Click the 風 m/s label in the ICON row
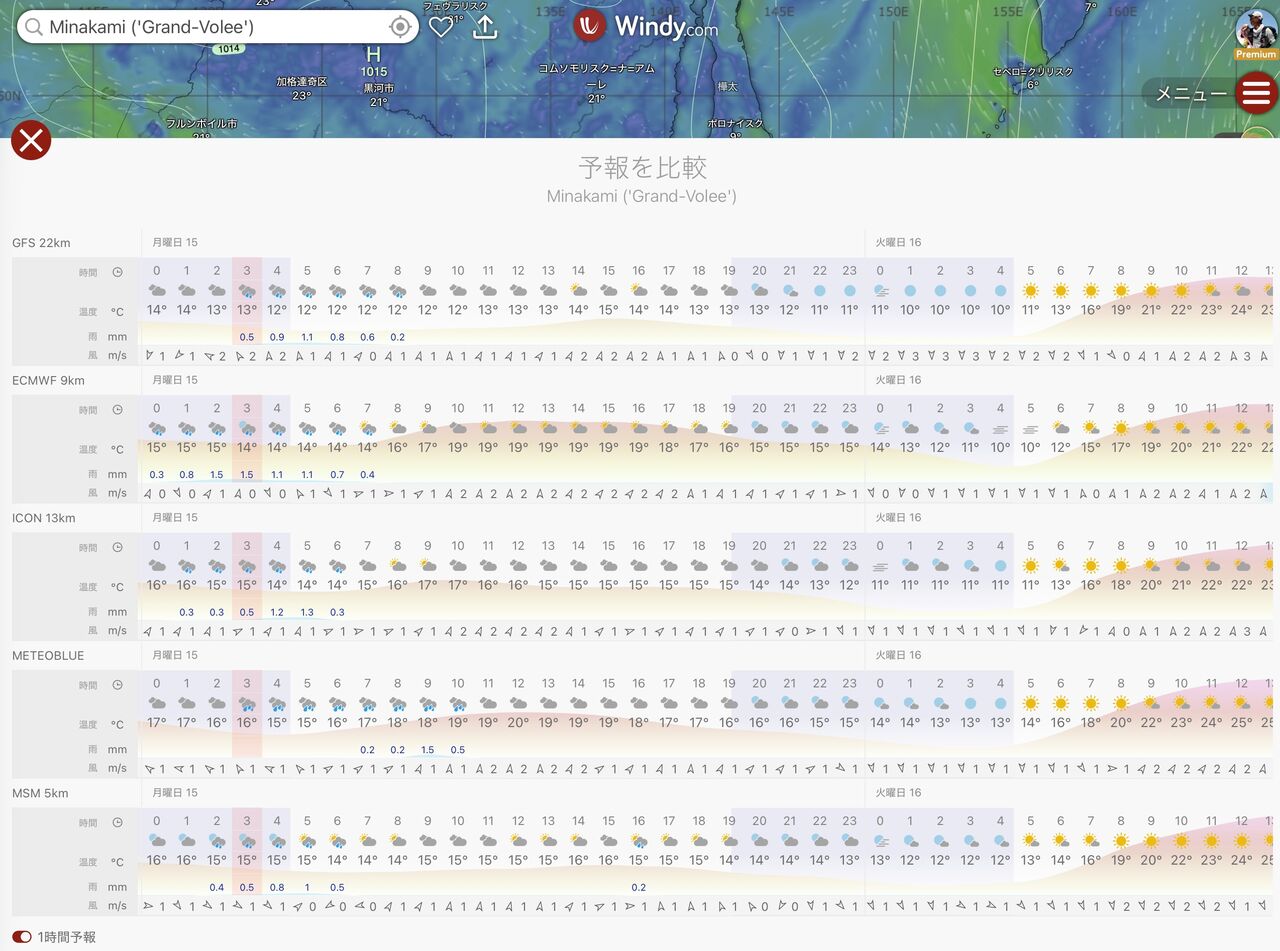This screenshot has width=1280, height=951. [x=107, y=631]
